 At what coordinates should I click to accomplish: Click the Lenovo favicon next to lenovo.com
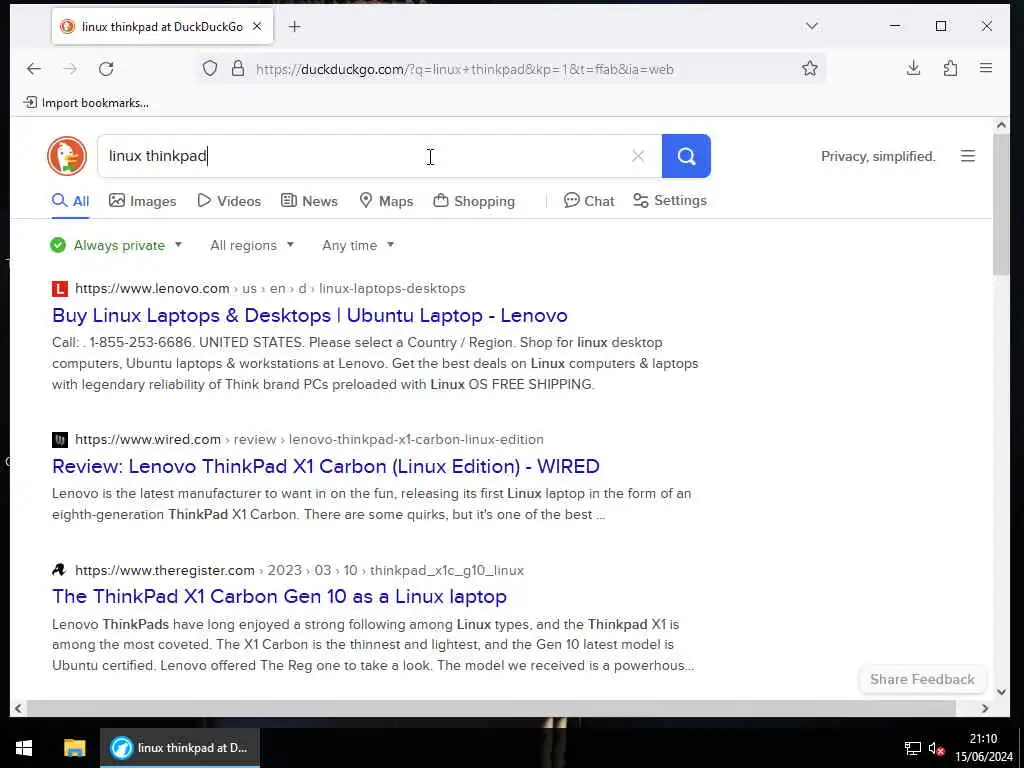tap(59, 289)
